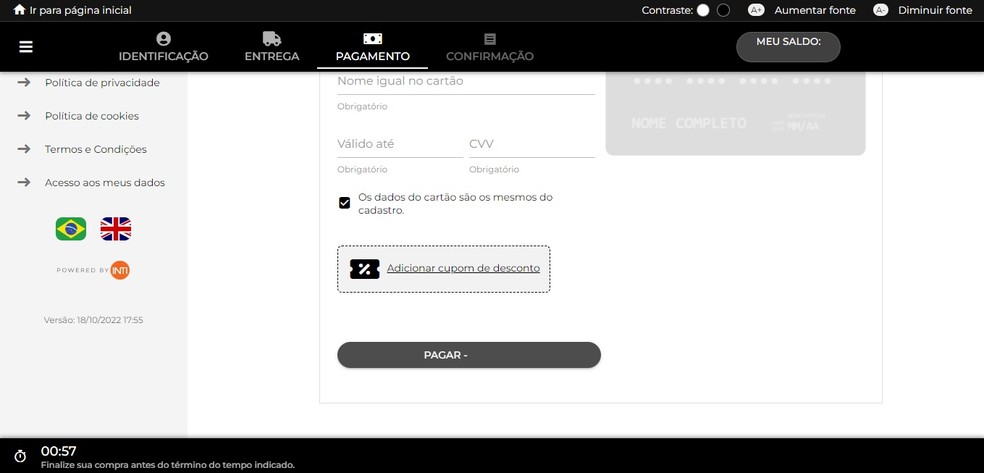Open Adicionar cupom de desconto link

tap(463, 268)
